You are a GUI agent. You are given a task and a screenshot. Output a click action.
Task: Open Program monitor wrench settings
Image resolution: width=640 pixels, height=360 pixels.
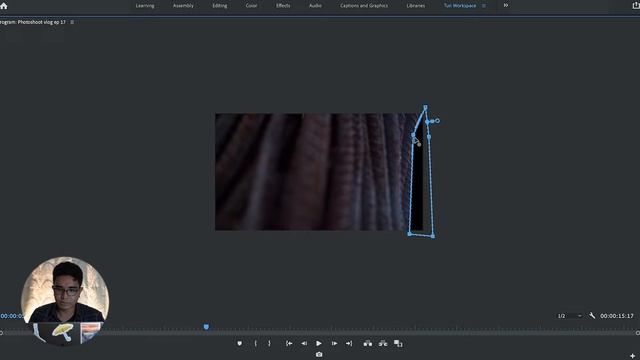coord(592,316)
